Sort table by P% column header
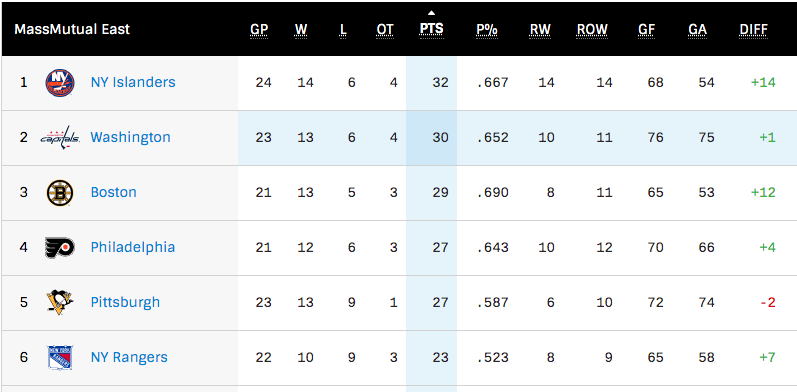 coord(486,29)
